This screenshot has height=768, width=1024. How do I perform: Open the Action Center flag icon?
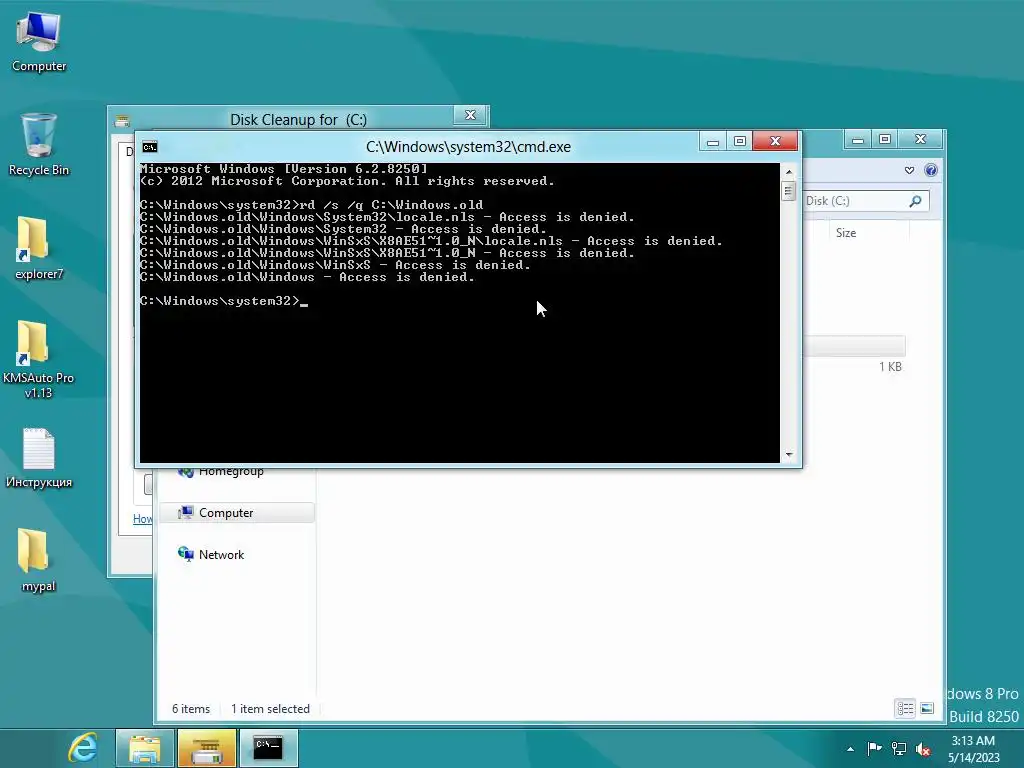[874, 748]
